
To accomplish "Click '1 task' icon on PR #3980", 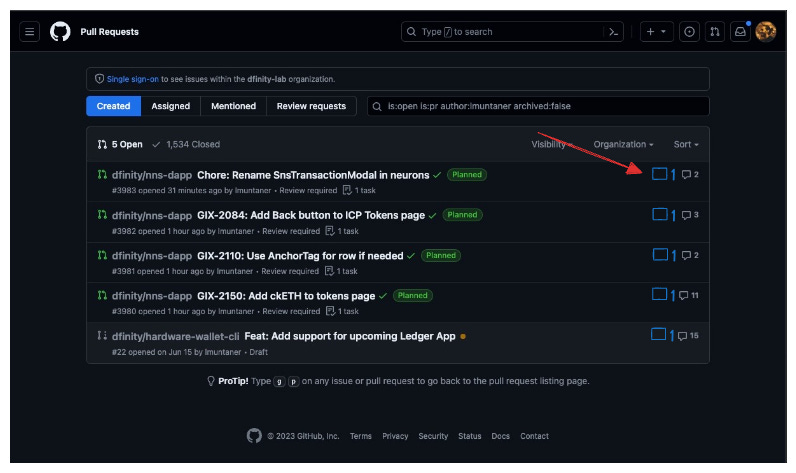I will [330, 311].
